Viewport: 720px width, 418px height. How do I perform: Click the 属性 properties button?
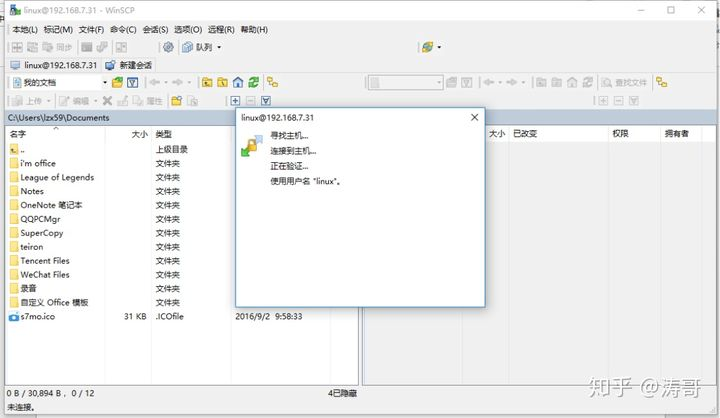point(148,101)
